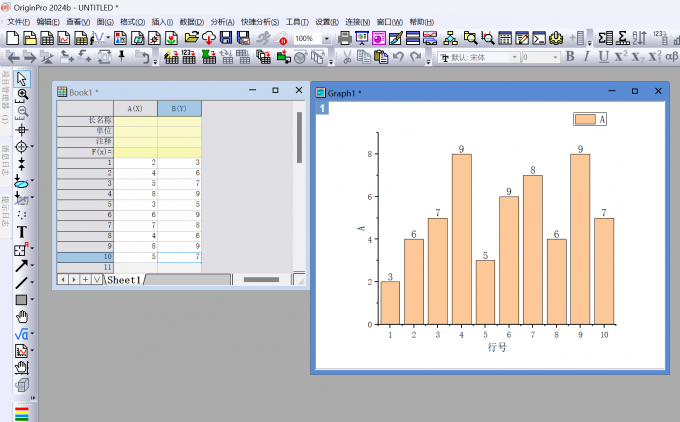Save the project with floppy disk icon
The image size is (680, 422).
pyautogui.click(x=226, y=38)
